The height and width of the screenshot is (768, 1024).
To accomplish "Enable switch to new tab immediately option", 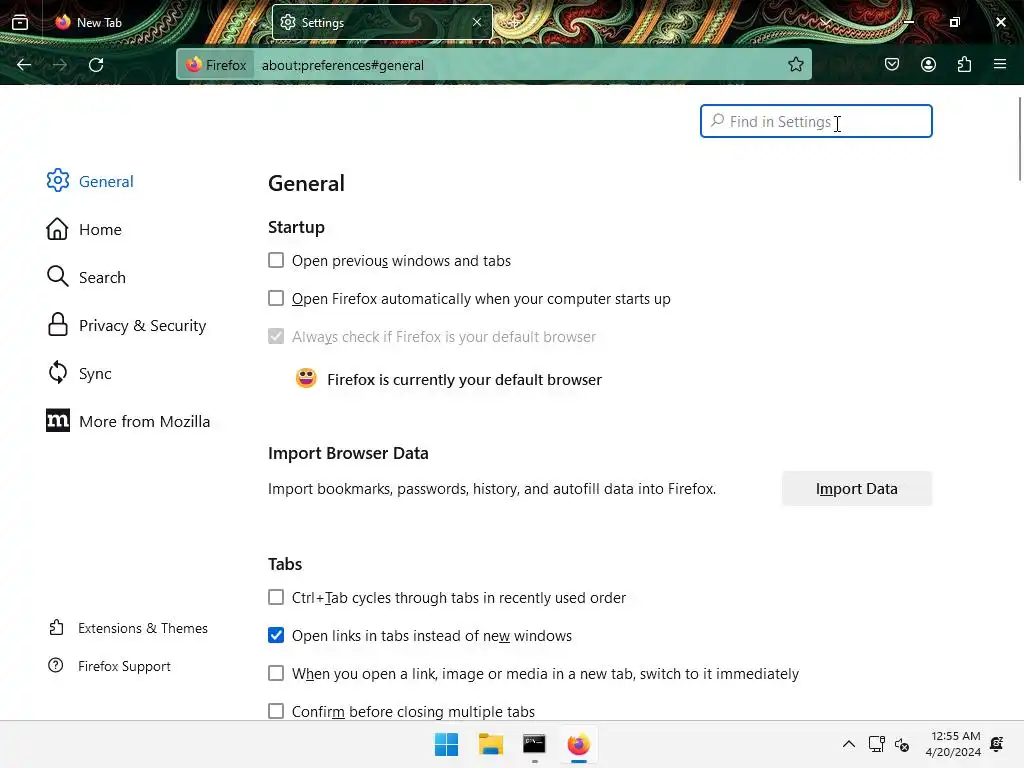I will [x=276, y=673].
